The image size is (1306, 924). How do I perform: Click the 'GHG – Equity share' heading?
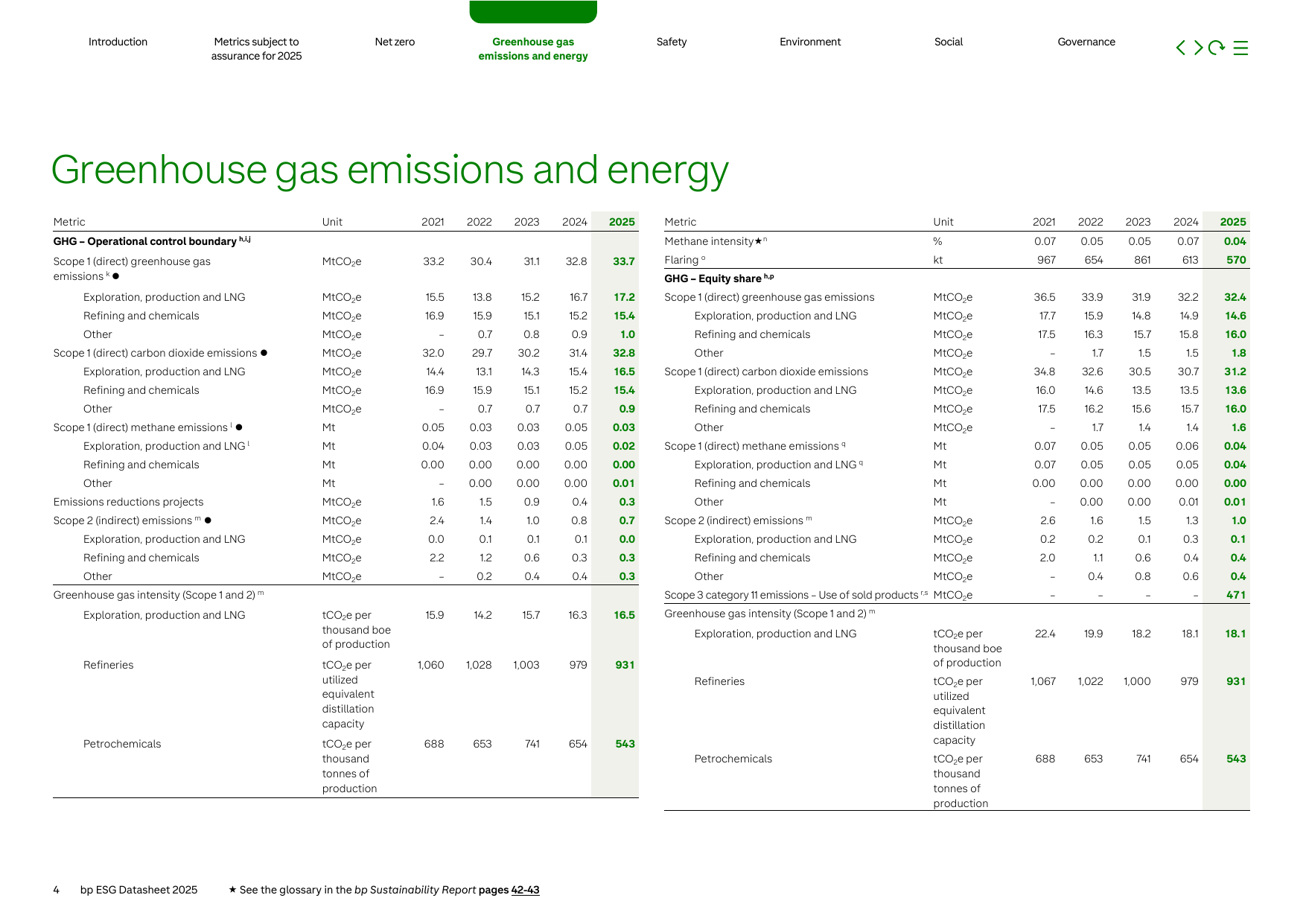719,278
